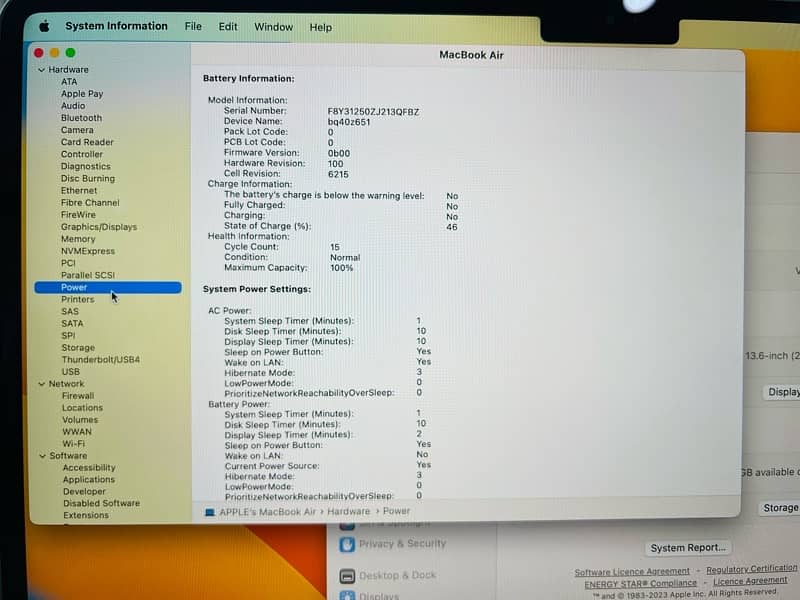This screenshot has height=600, width=800.
Task: Open the Help menu
Action: pos(320,27)
